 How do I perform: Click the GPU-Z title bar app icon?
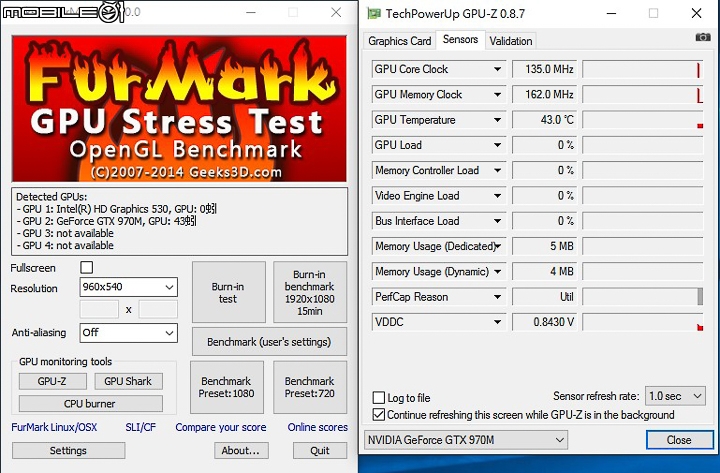(374, 13)
